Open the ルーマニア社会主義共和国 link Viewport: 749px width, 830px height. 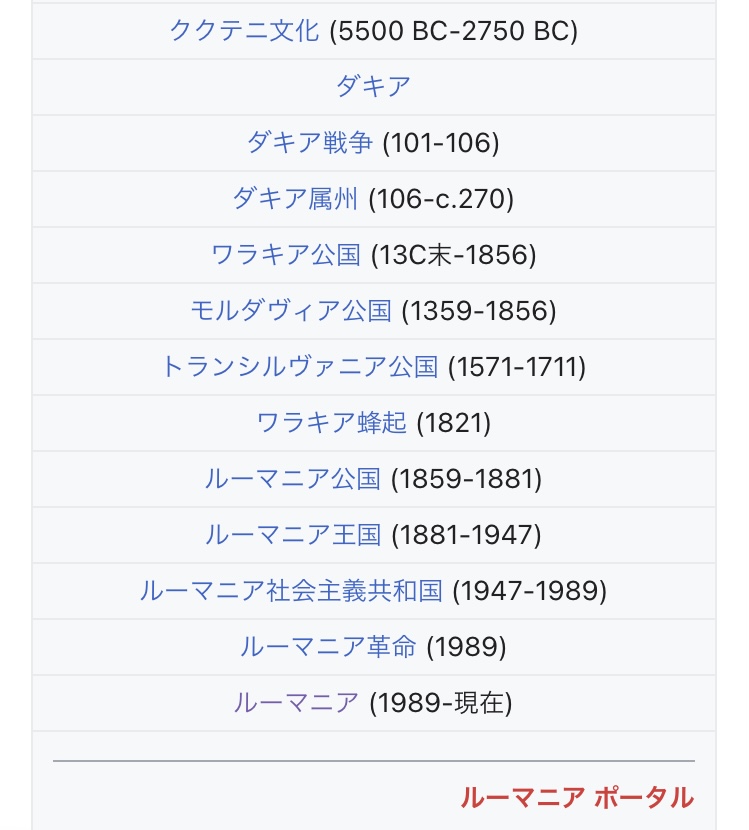(x=290, y=591)
